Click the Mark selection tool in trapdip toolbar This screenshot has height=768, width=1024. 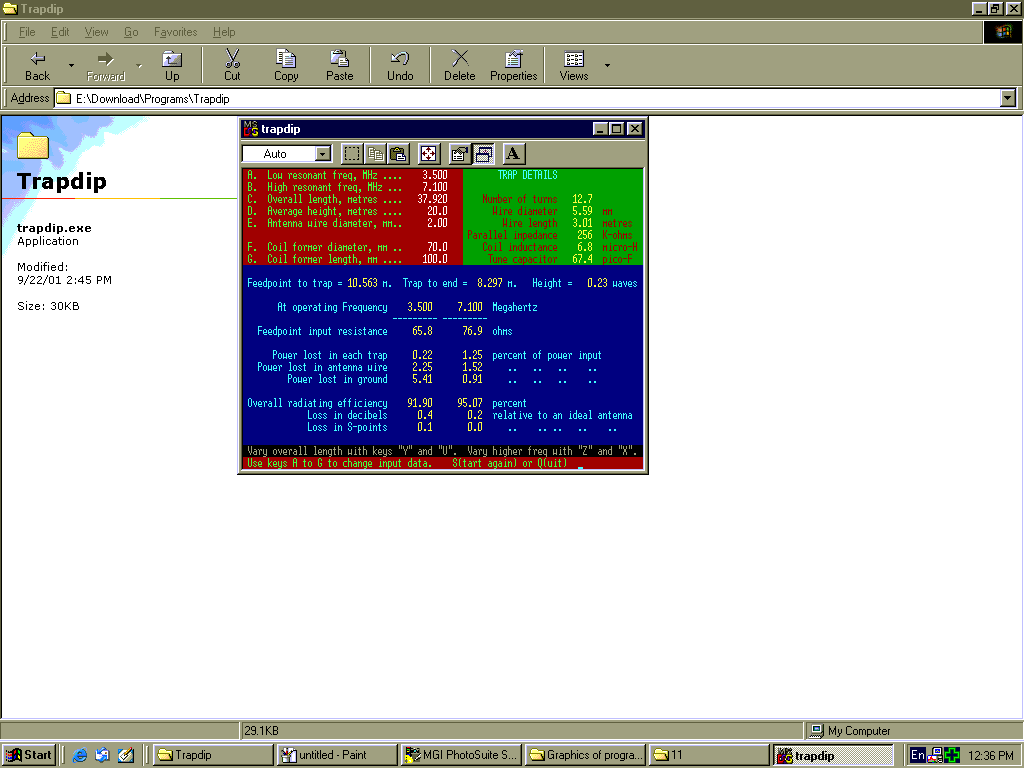(352, 154)
